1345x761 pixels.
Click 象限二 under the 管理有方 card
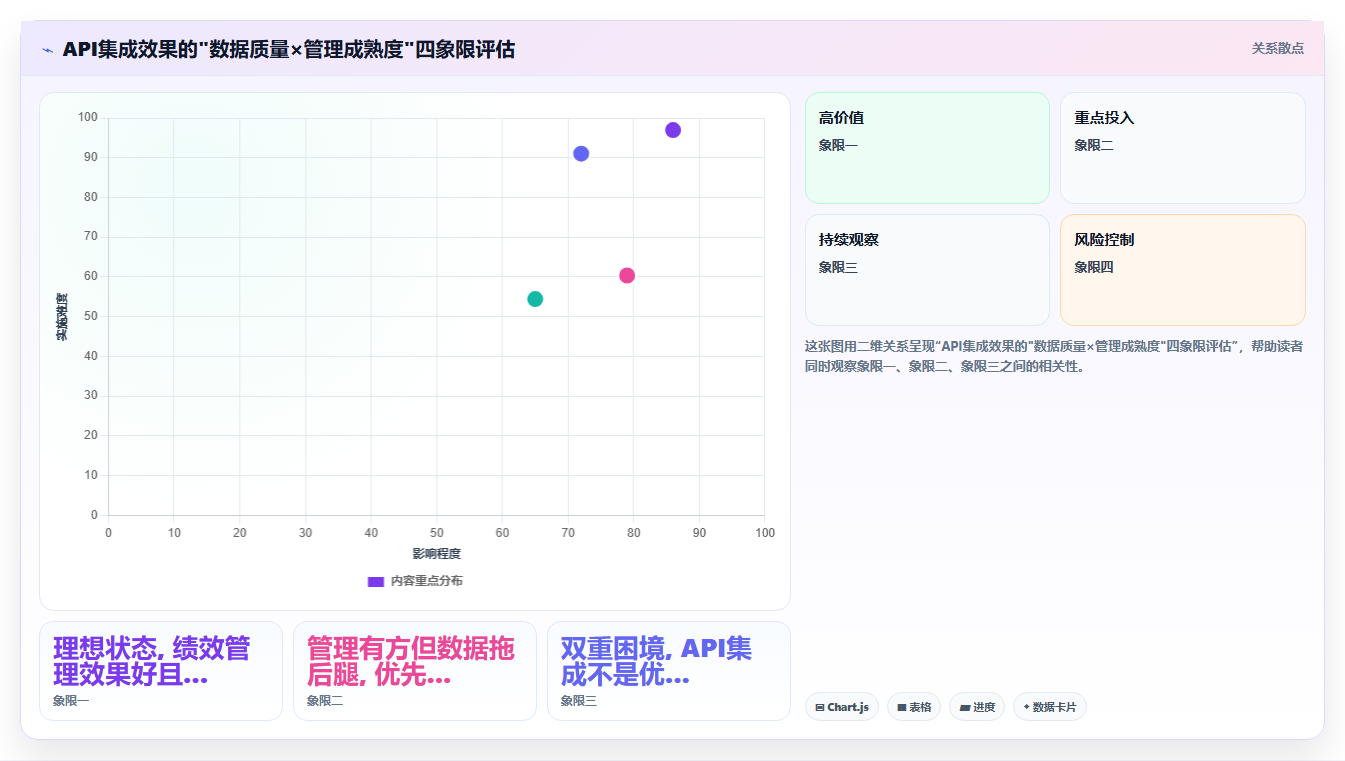point(325,701)
